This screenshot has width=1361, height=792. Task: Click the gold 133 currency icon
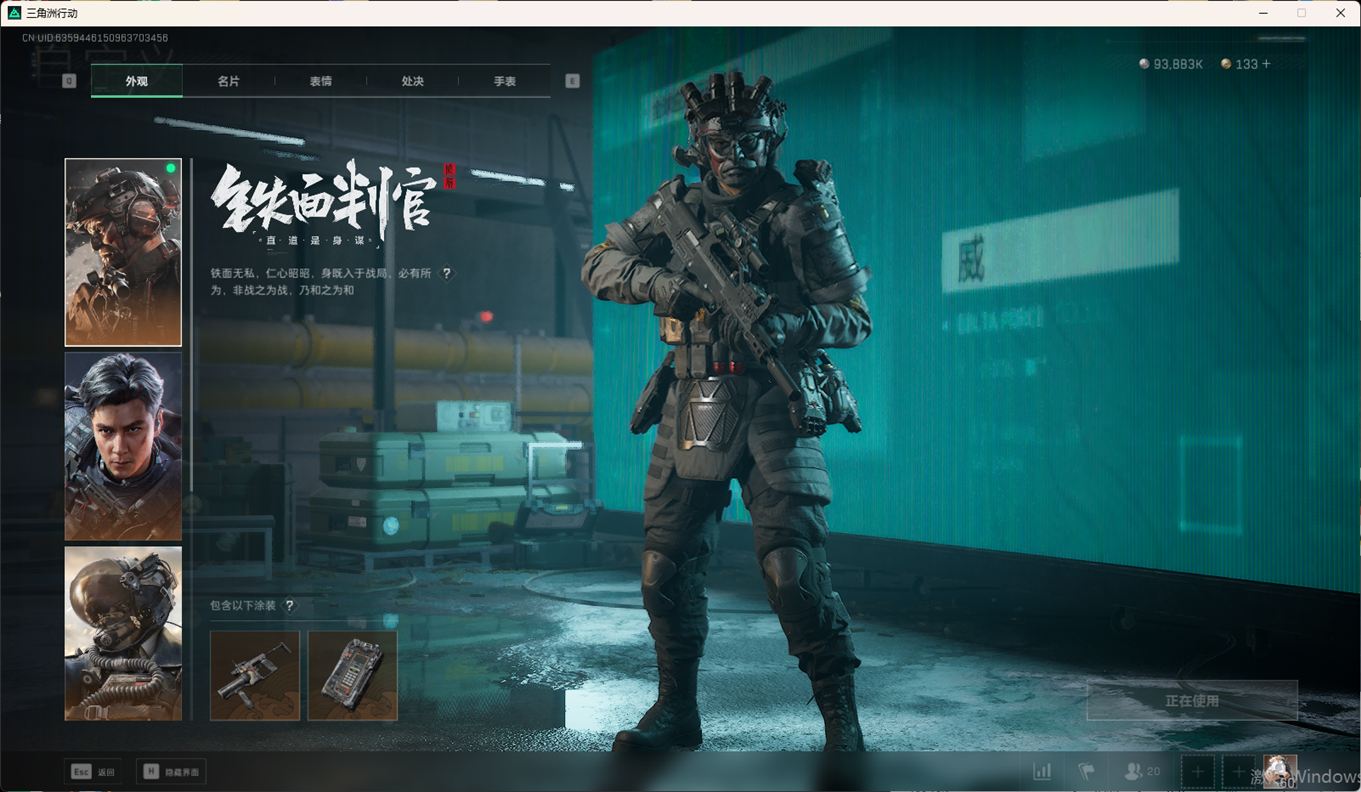1226,64
